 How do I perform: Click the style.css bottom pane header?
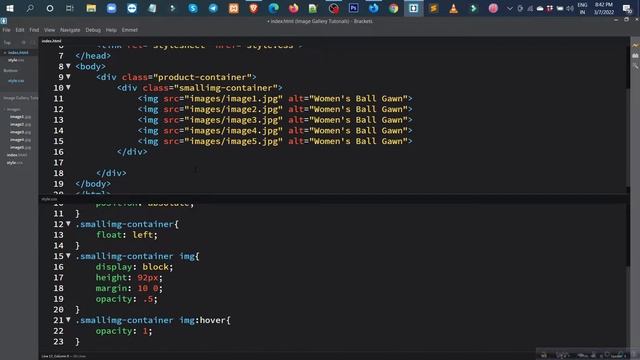coord(49,199)
